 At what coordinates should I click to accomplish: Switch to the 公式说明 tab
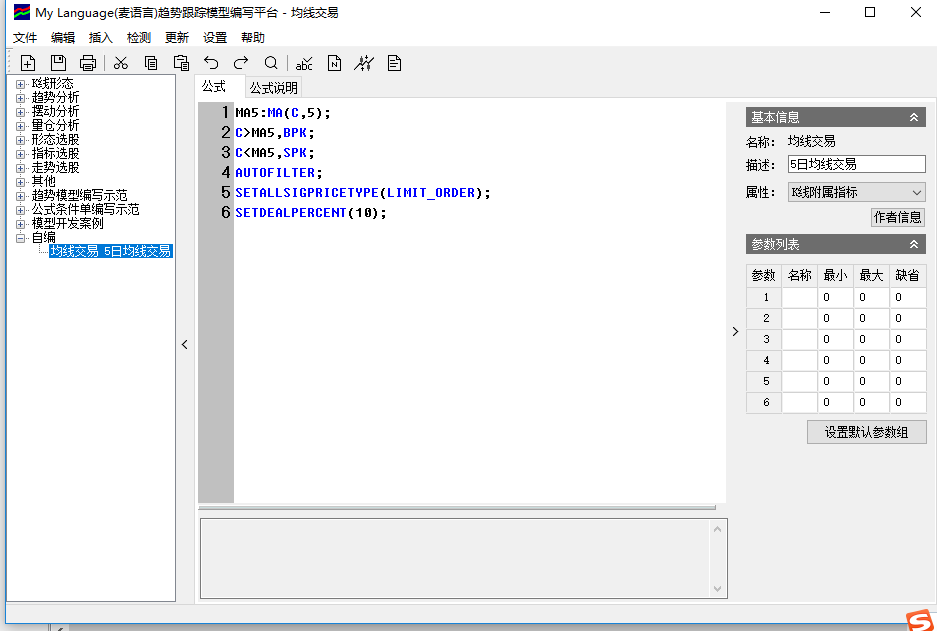click(273, 88)
